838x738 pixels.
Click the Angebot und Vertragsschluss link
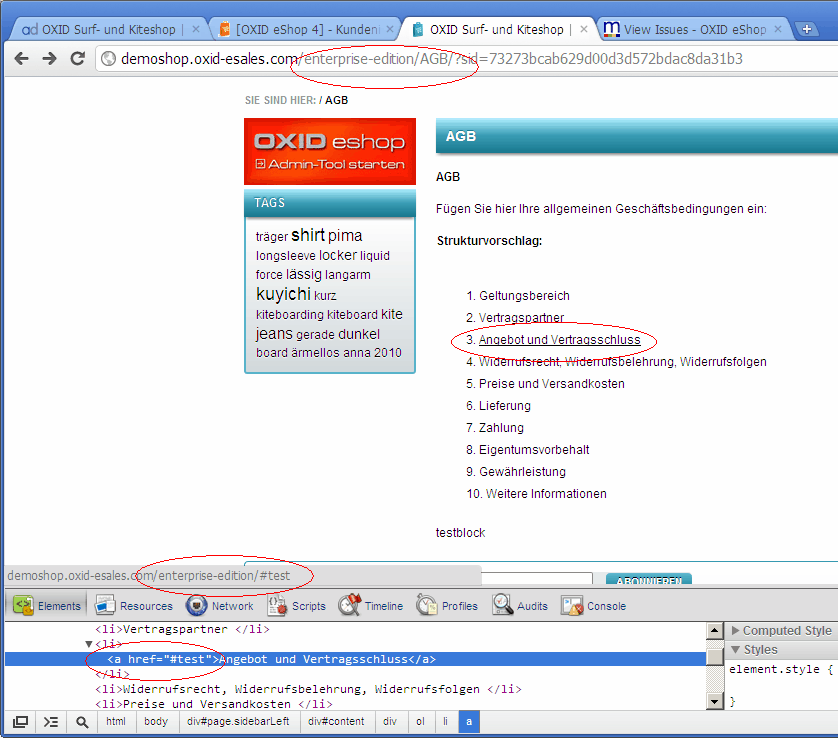[559, 340]
